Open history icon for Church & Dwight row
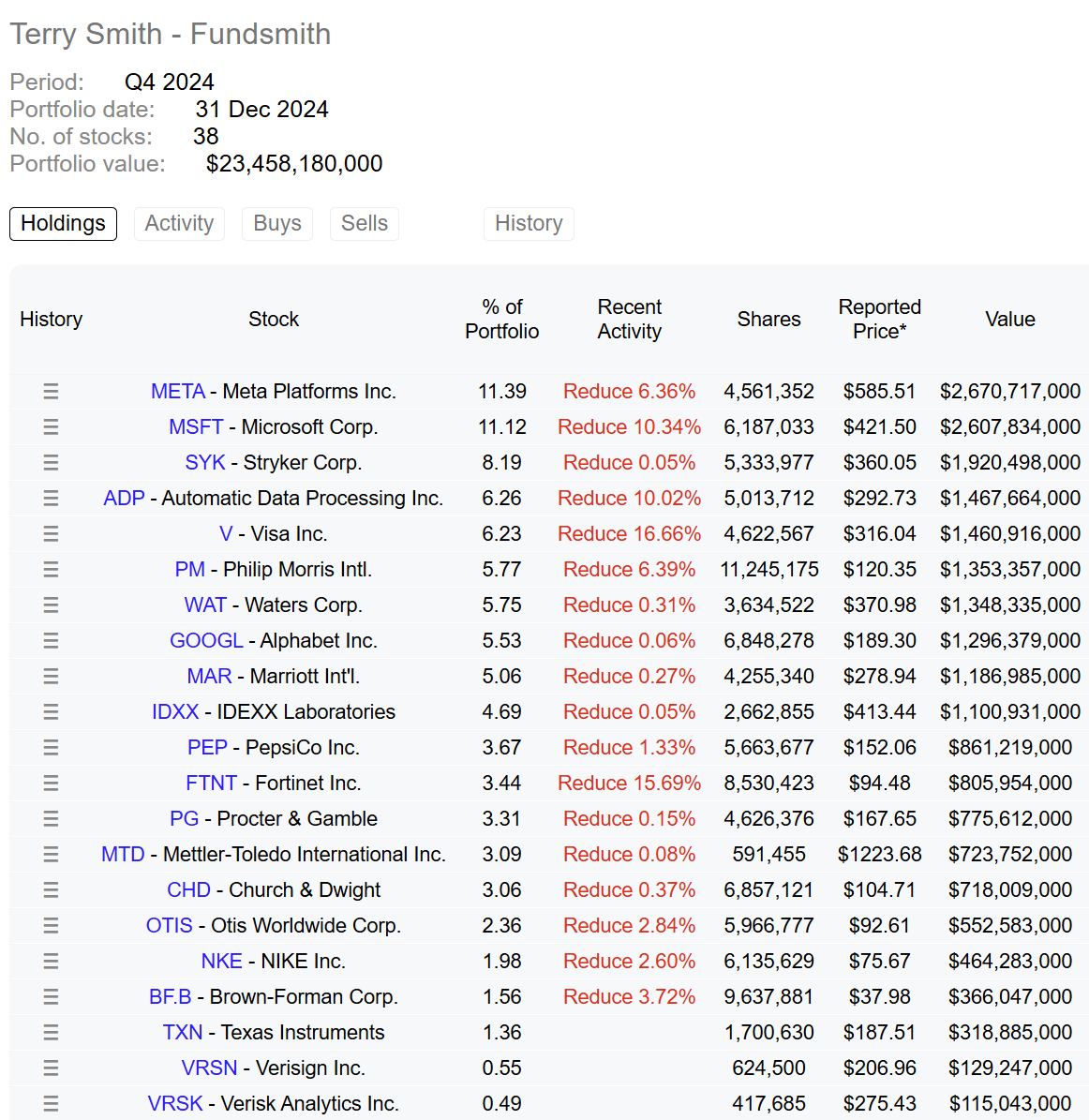Image resolution: width=1089 pixels, height=1120 pixels. pyautogui.click(x=51, y=890)
